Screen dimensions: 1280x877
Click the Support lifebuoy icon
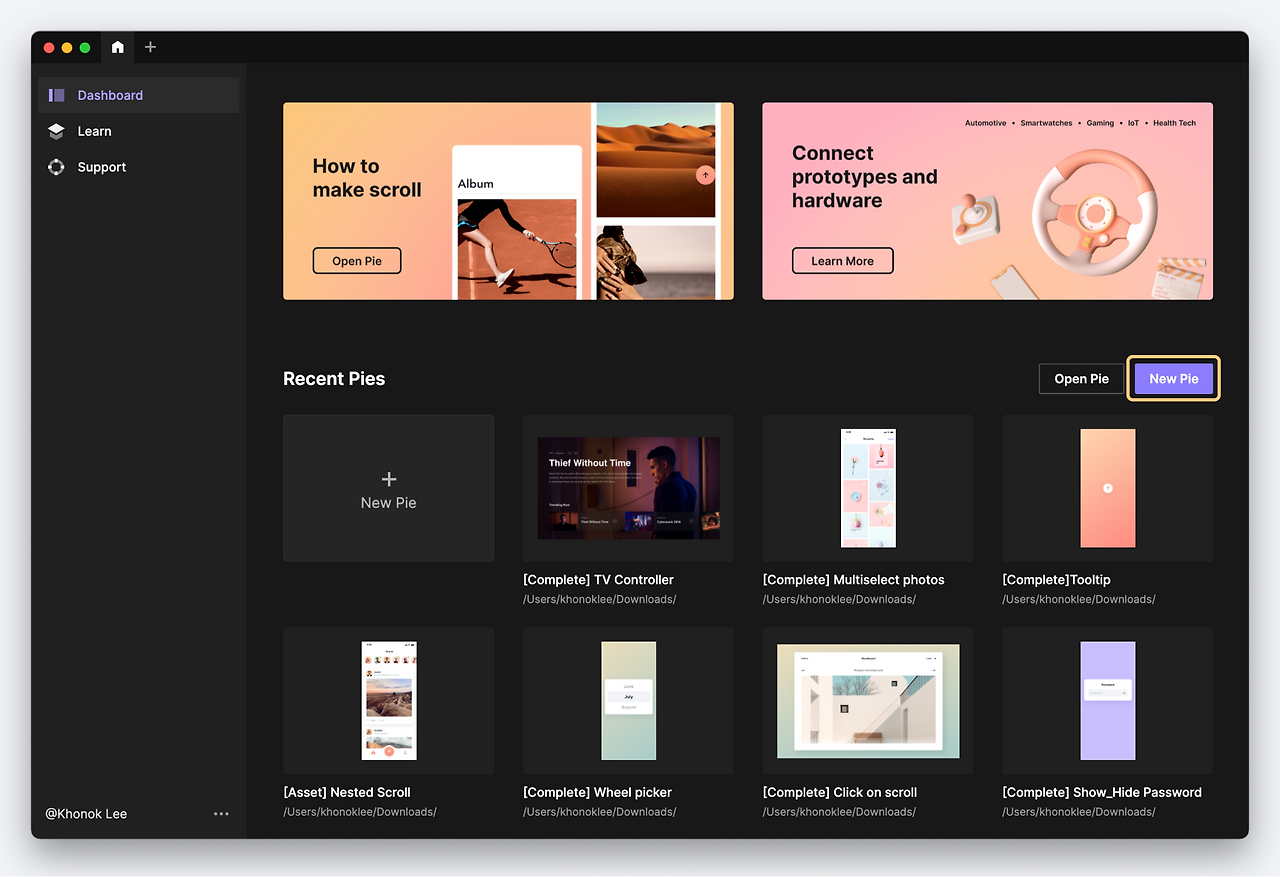(x=56, y=167)
